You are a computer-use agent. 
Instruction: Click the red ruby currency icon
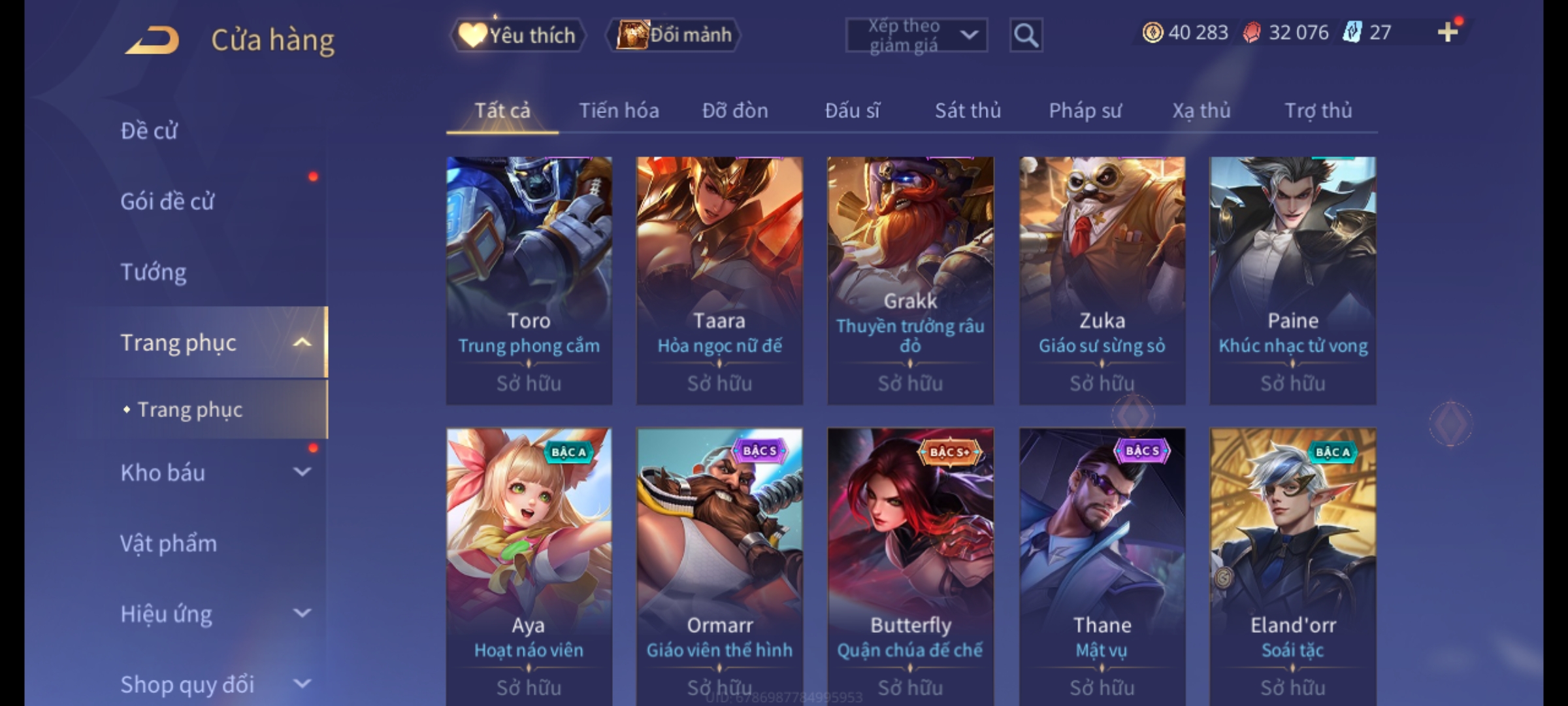pyautogui.click(x=1251, y=32)
